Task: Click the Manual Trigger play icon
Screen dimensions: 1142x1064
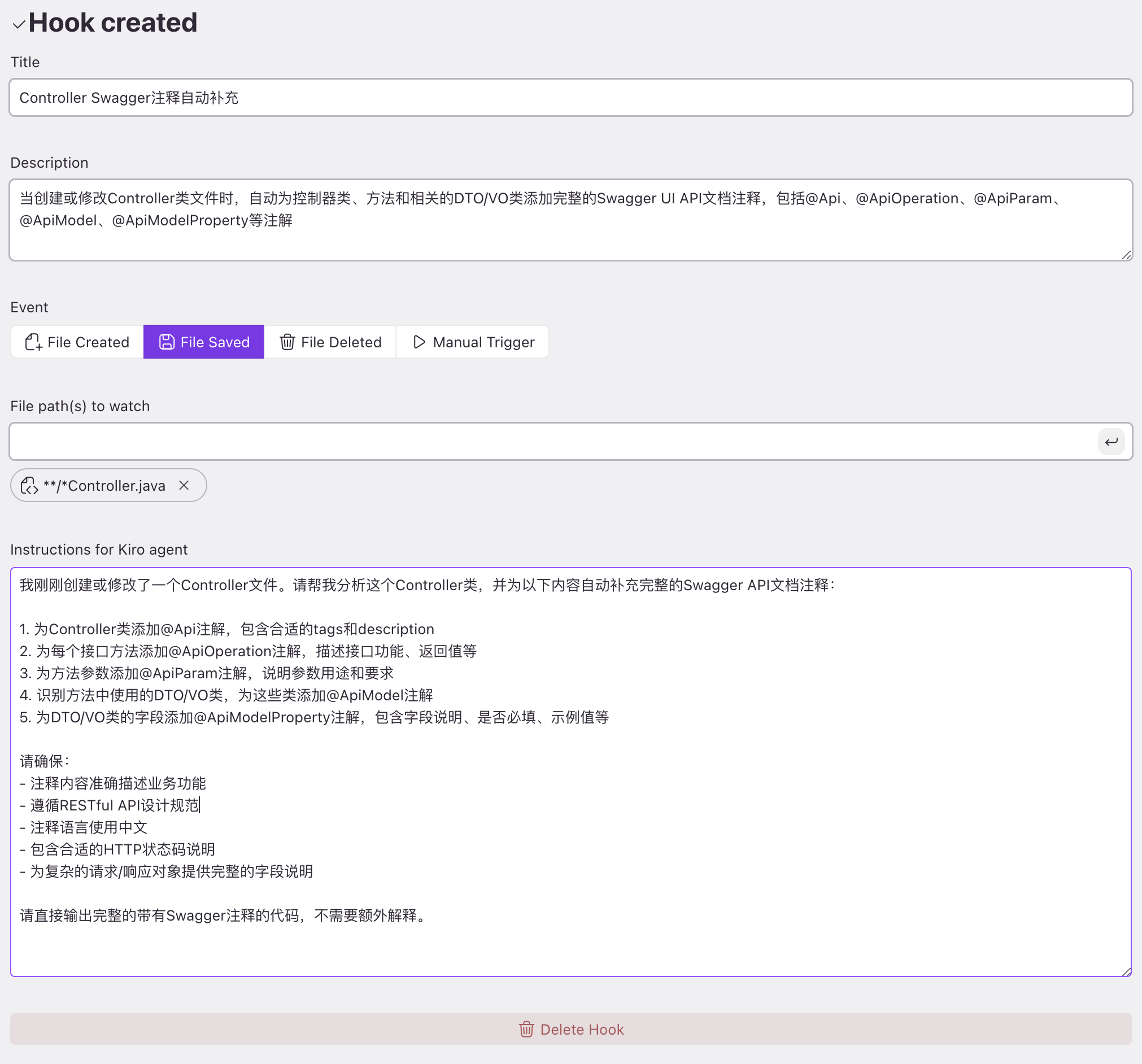Action: [x=419, y=342]
